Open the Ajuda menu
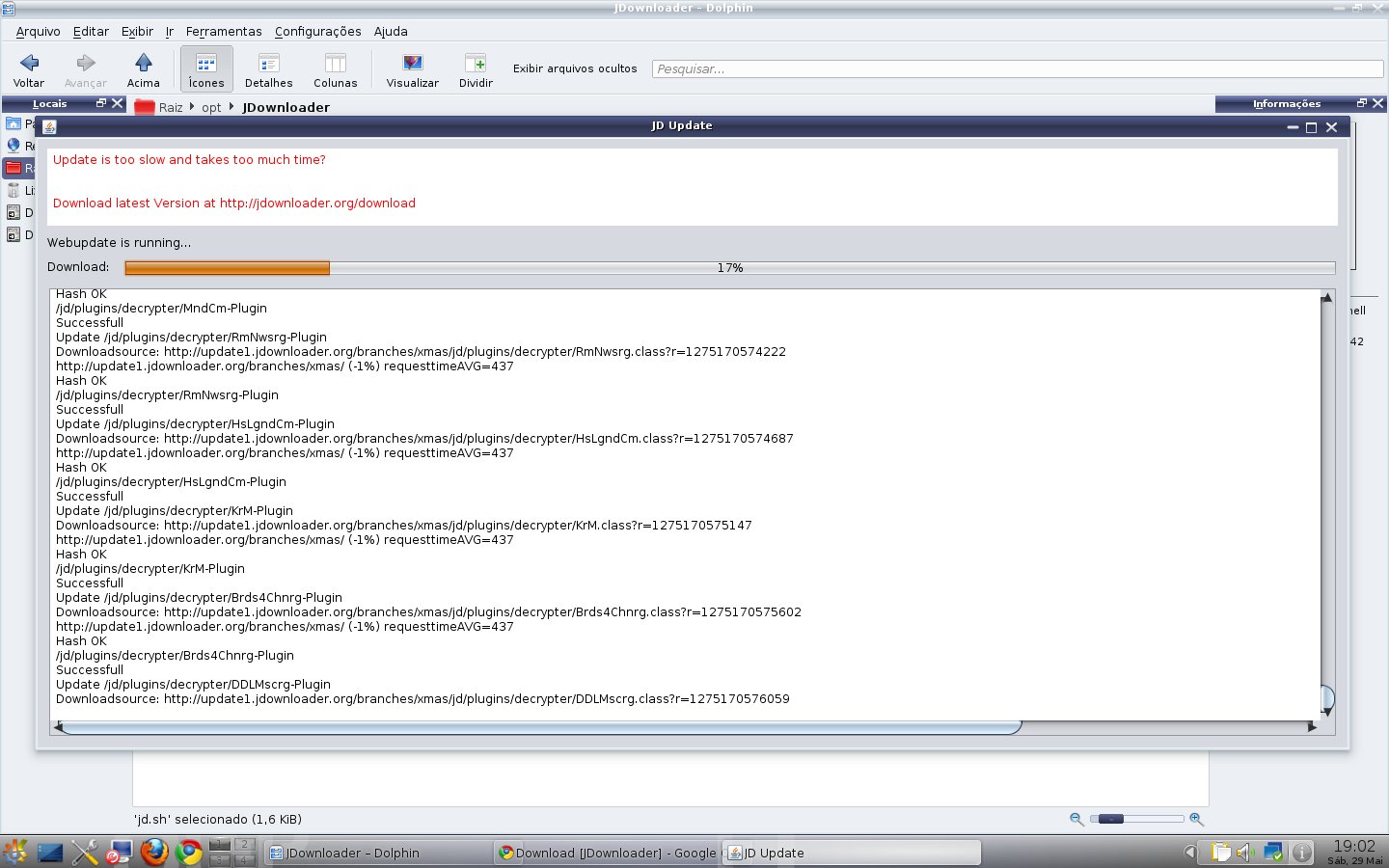 [x=391, y=31]
